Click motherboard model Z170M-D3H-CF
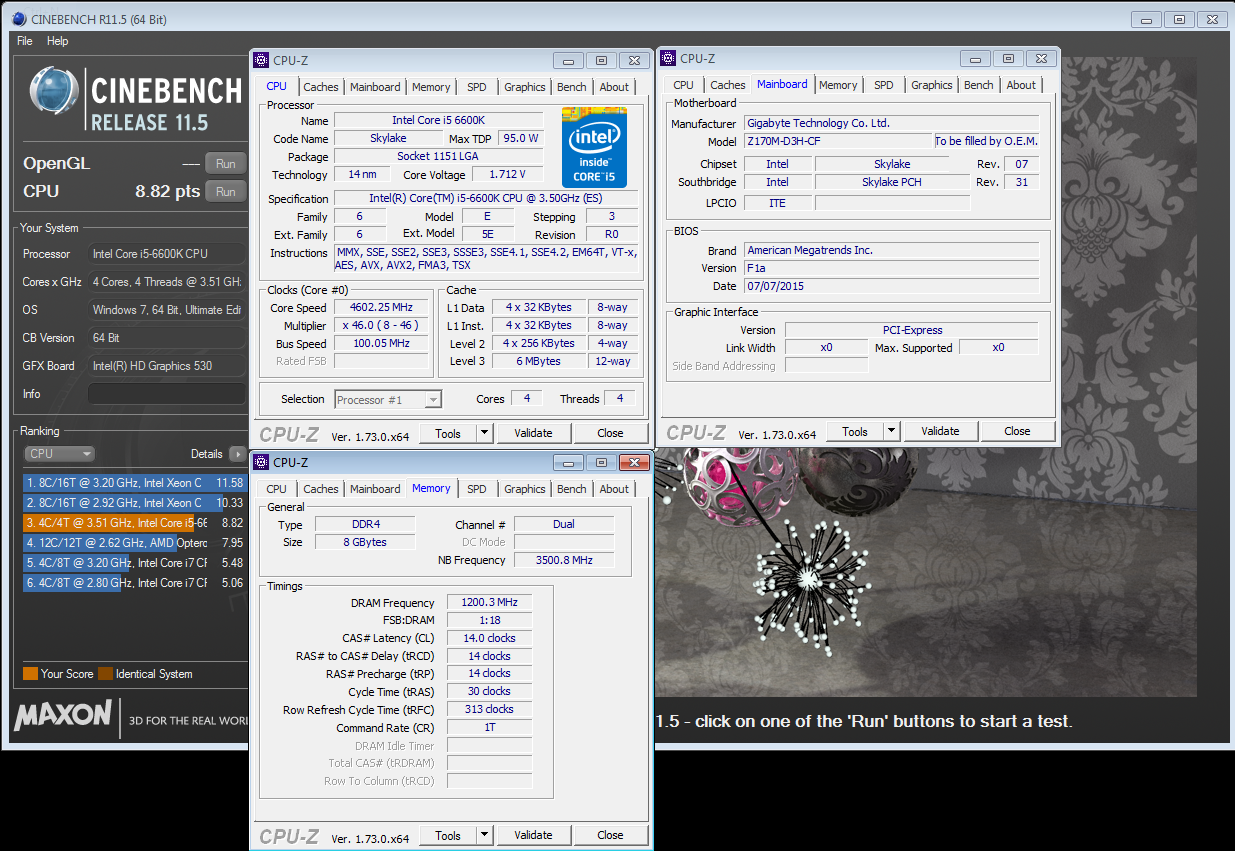This screenshot has height=851, width=1235. click(x=837, y=141)
